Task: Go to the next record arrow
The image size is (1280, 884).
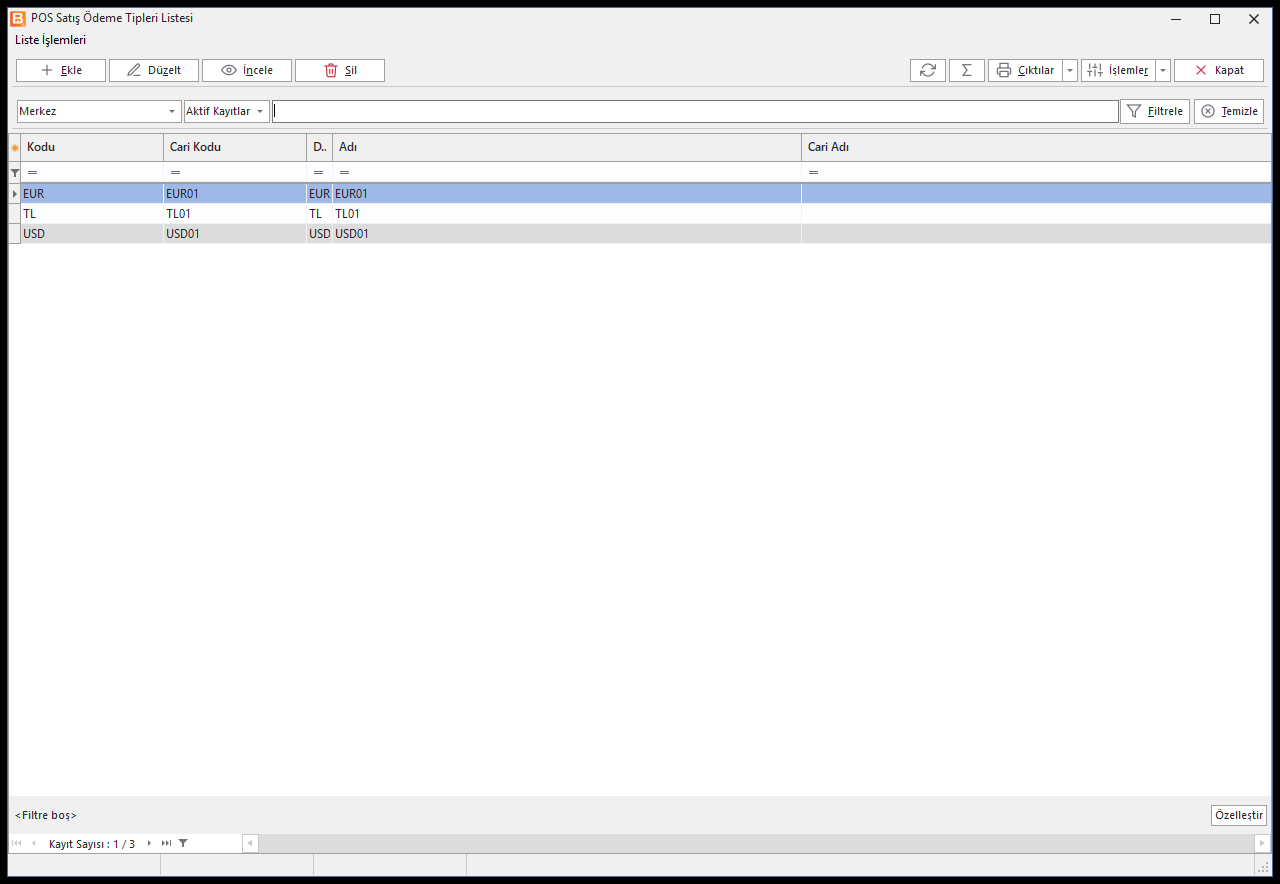Action: click(149, 843)
